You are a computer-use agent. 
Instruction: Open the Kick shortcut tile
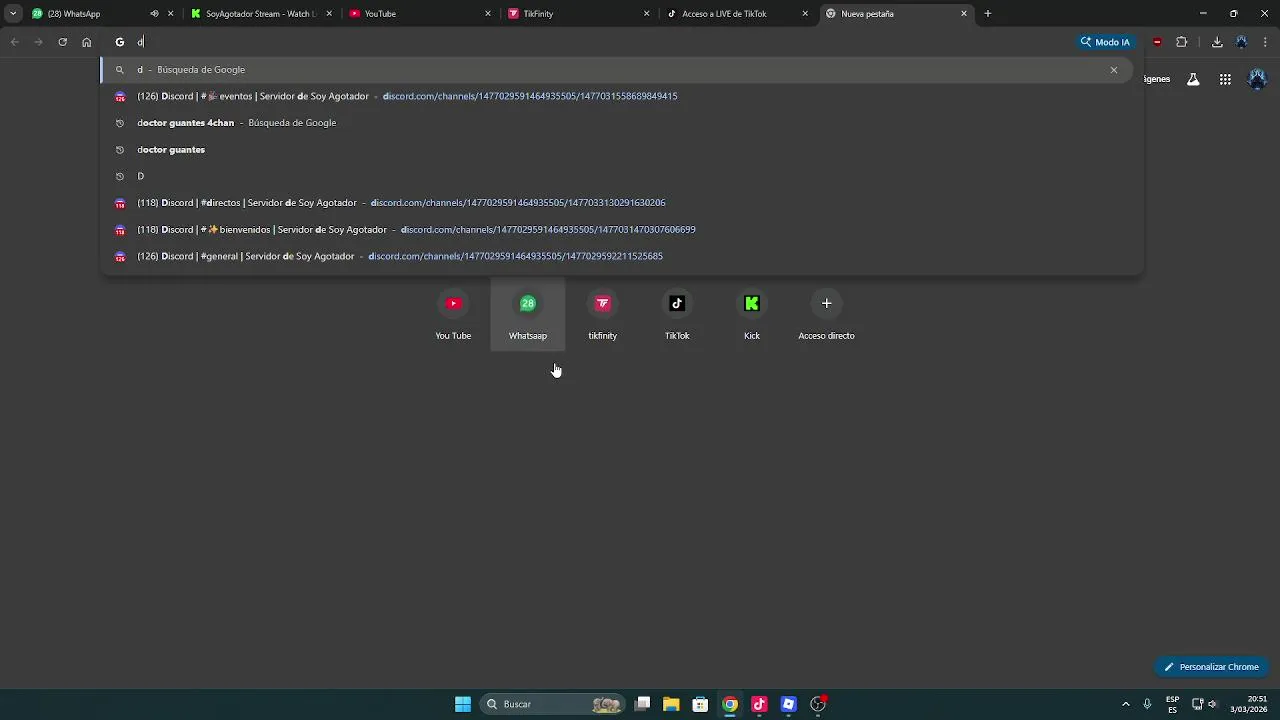click(752, 314)
